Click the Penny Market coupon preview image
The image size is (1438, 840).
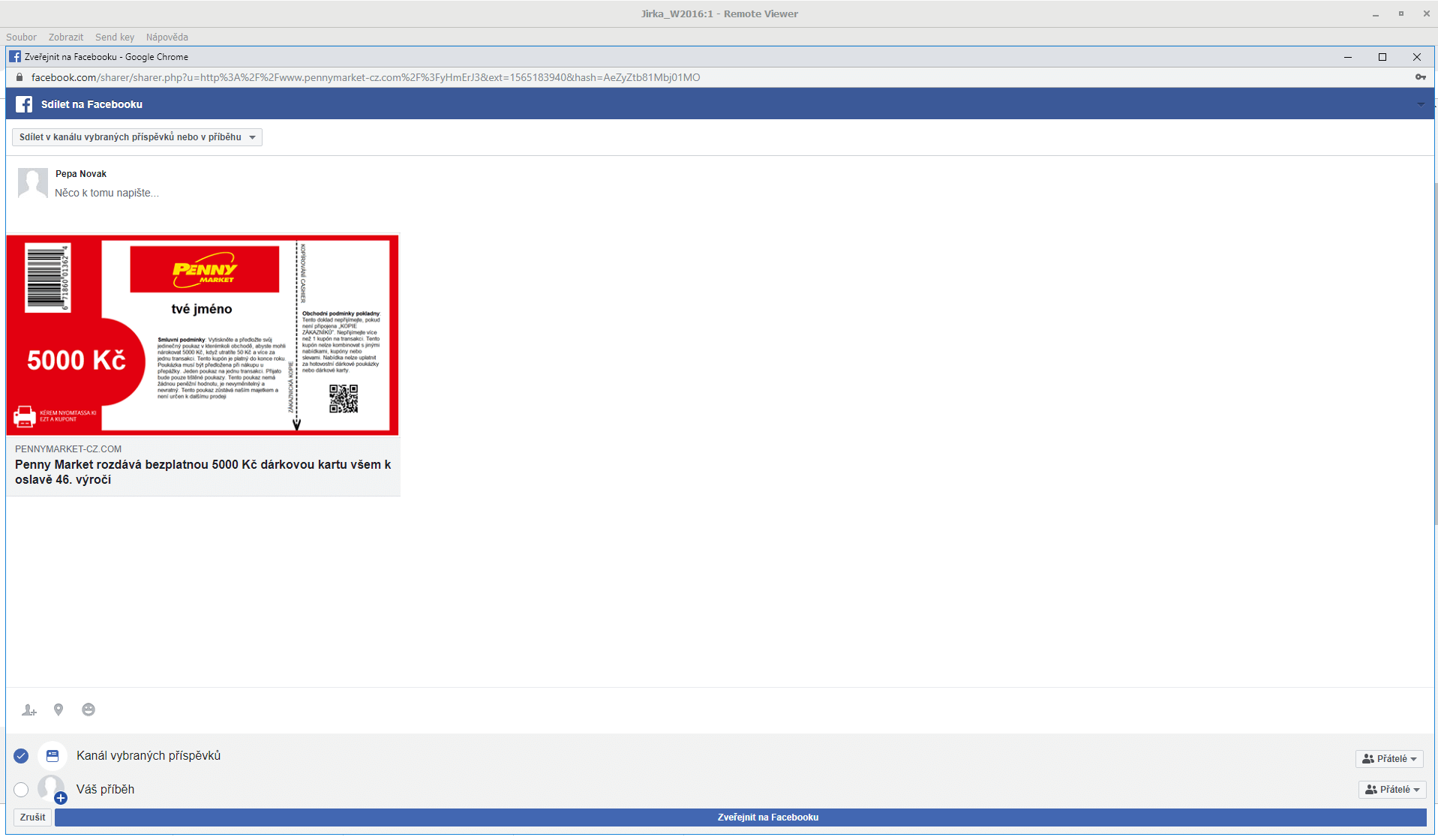tap(203, 335)
